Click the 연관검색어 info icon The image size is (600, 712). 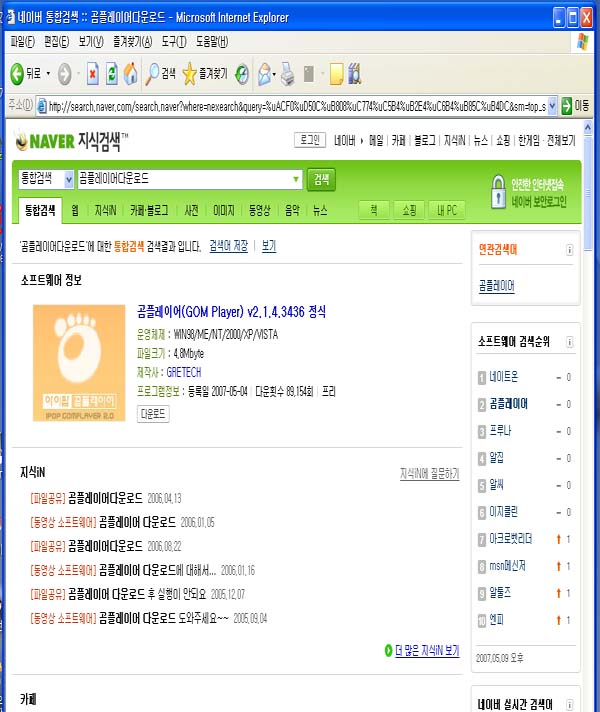569,250
